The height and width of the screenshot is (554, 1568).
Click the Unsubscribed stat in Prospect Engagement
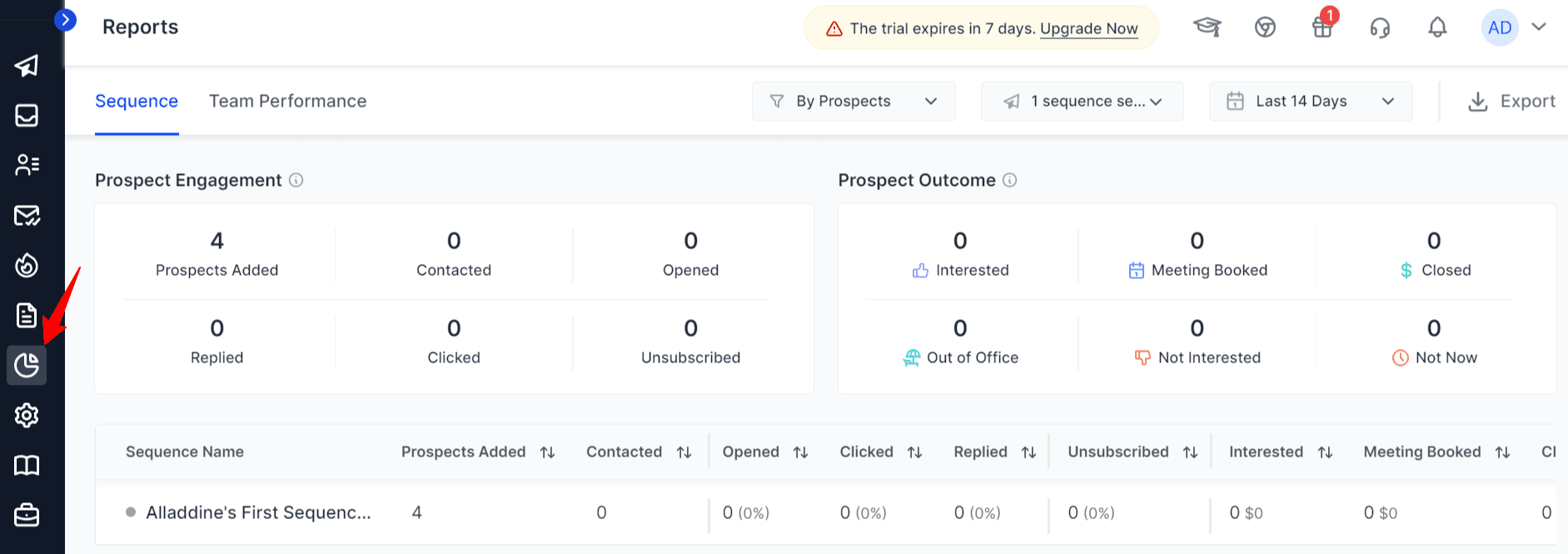(690, 342)
